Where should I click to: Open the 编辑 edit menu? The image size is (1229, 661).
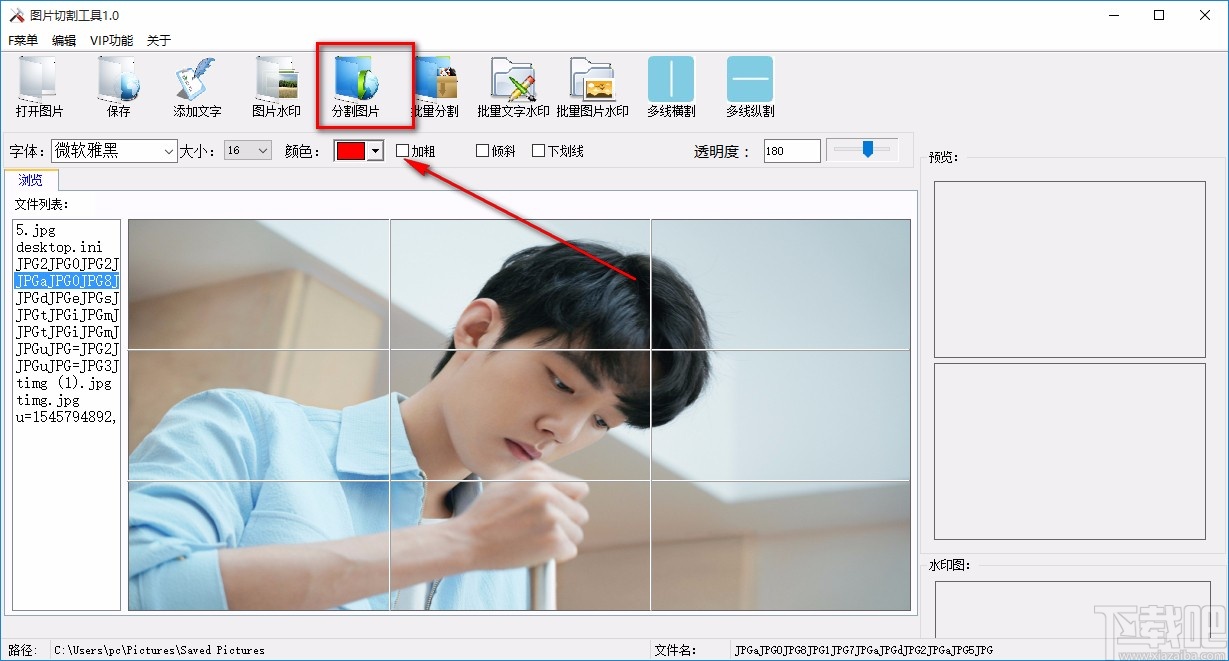(64, 41)
